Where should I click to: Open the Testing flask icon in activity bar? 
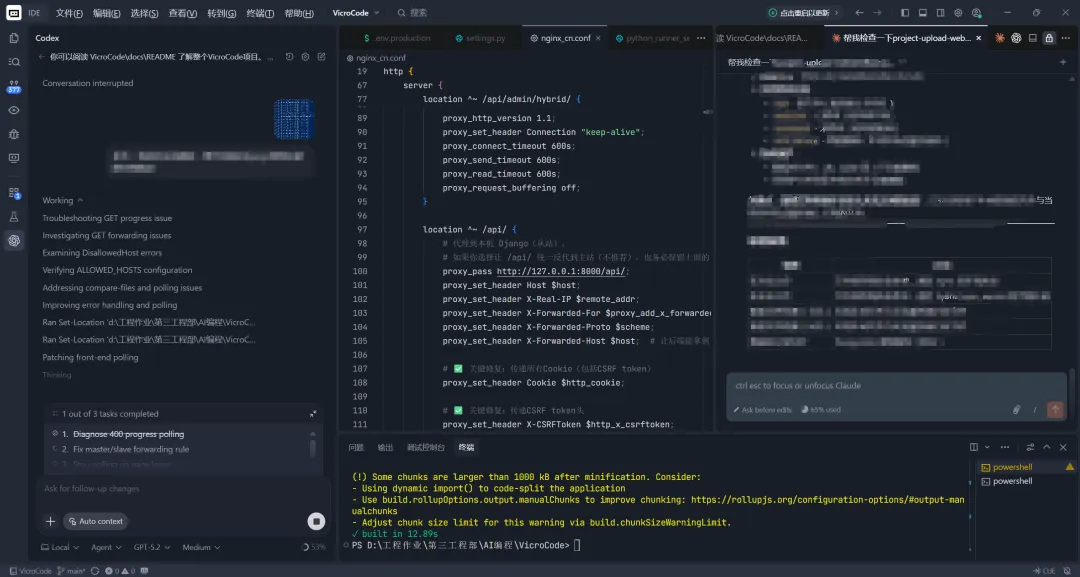pyautogui.click(x=14, y=217)
